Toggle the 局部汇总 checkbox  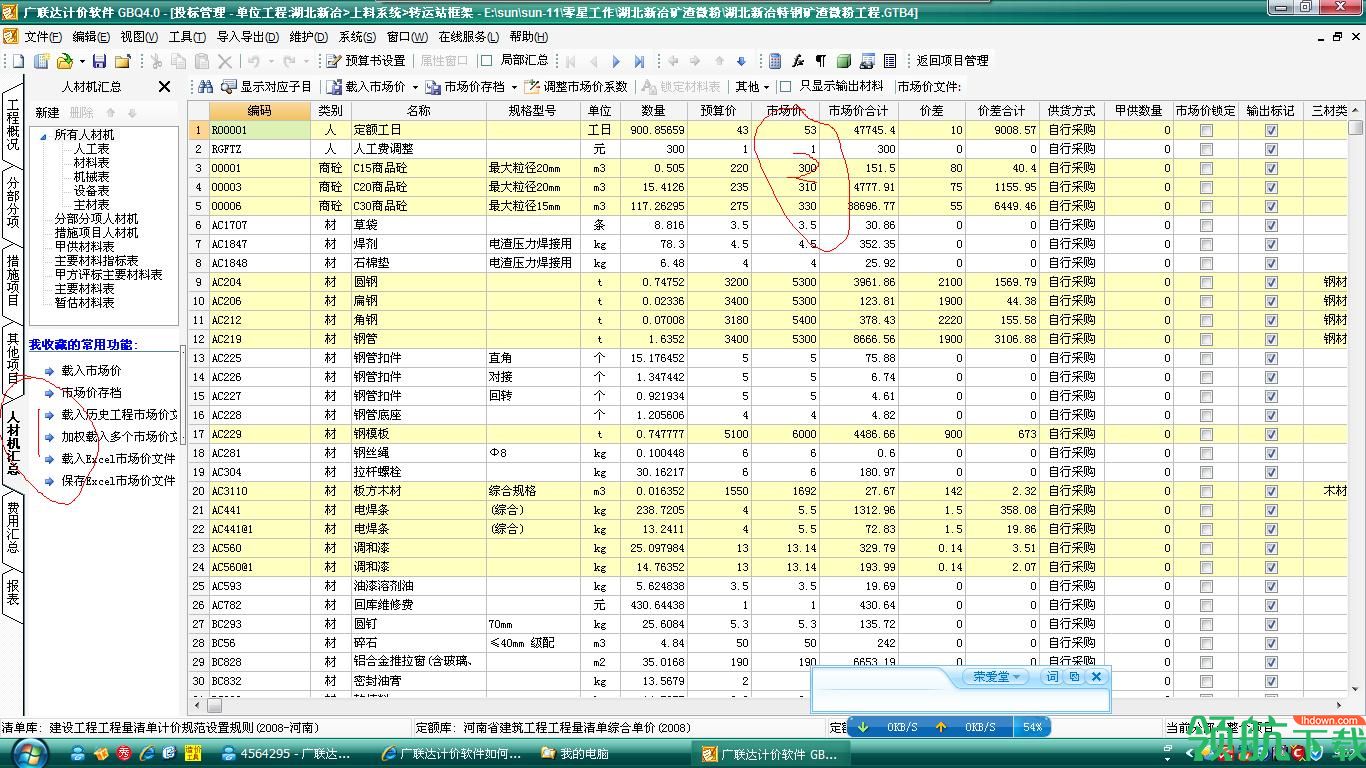click(487, 61)
